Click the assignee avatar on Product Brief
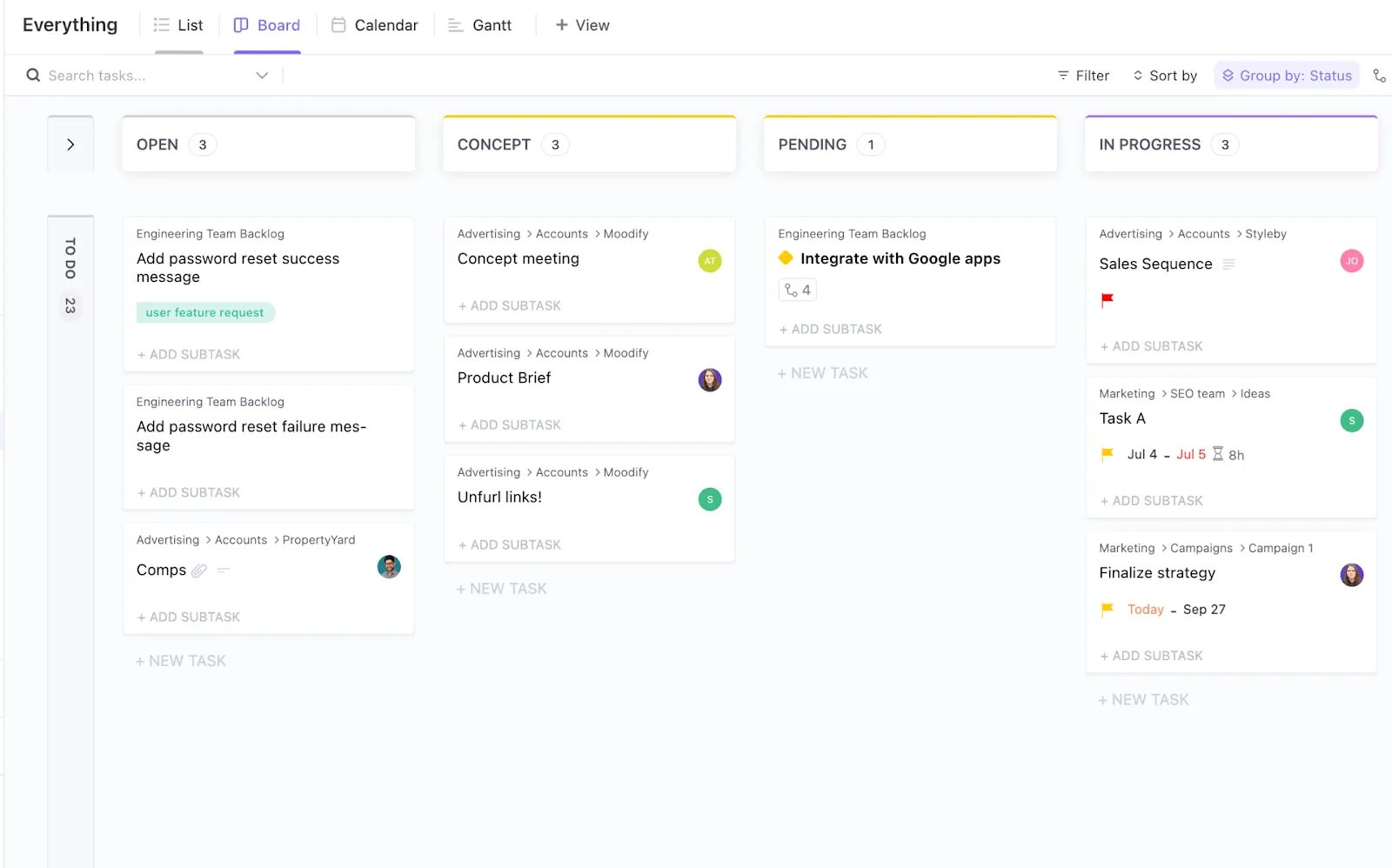 710,380
